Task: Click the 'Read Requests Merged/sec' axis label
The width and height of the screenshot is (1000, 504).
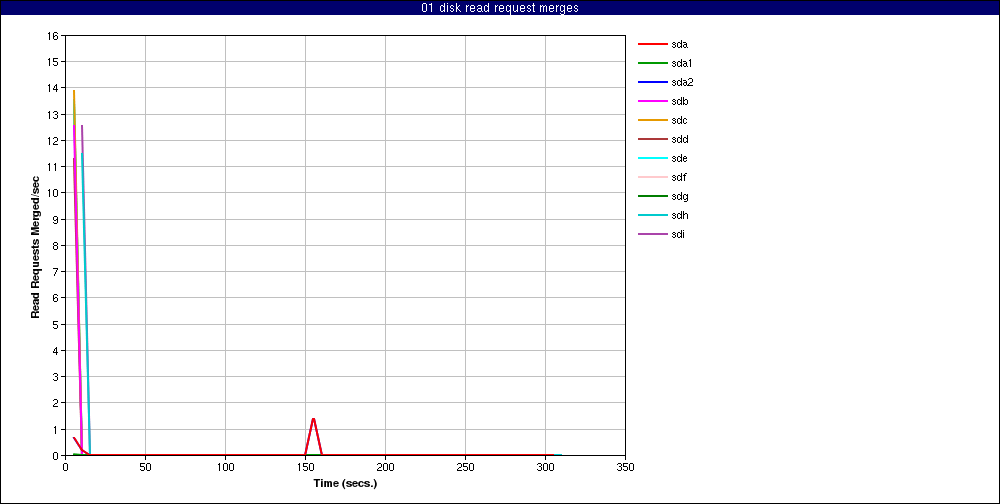Action: (x=36, y=246)
